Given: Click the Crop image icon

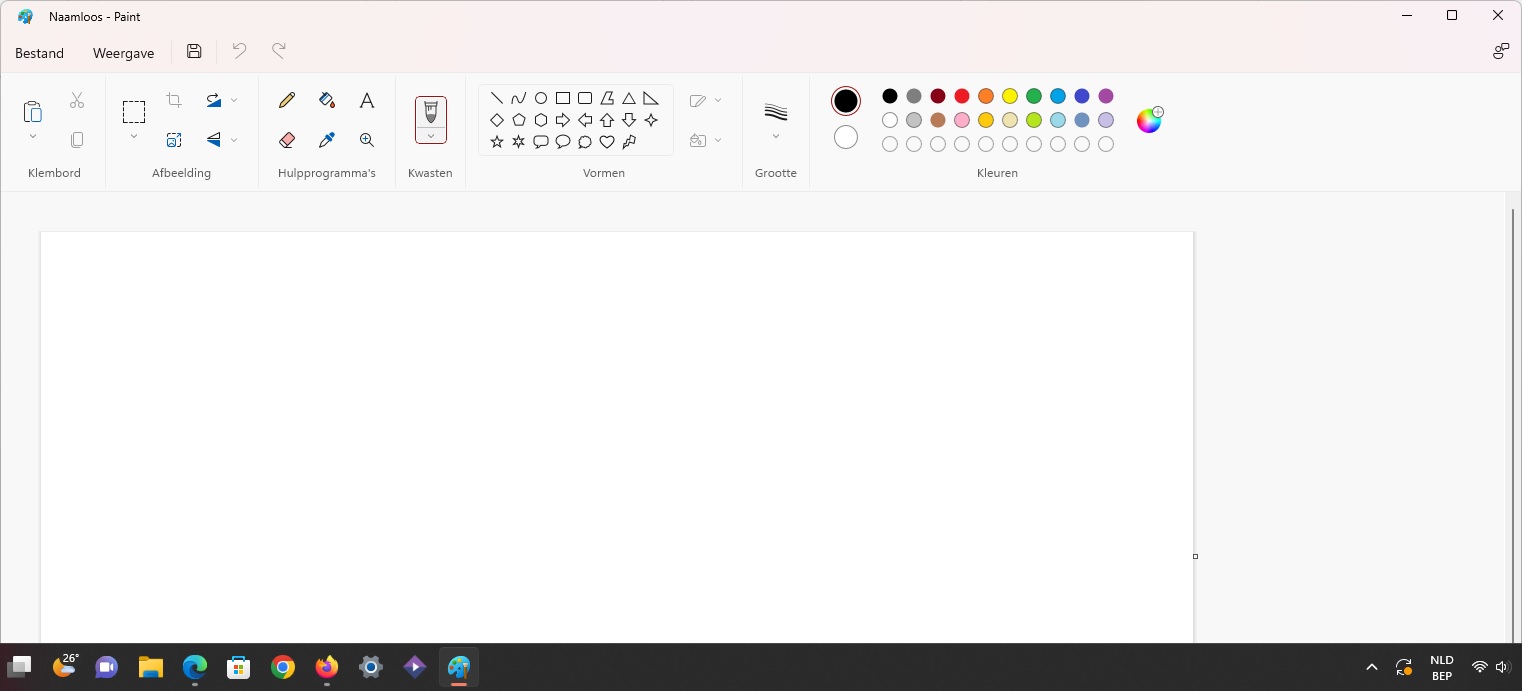Looking at the screenshot, I should [174, 100].
